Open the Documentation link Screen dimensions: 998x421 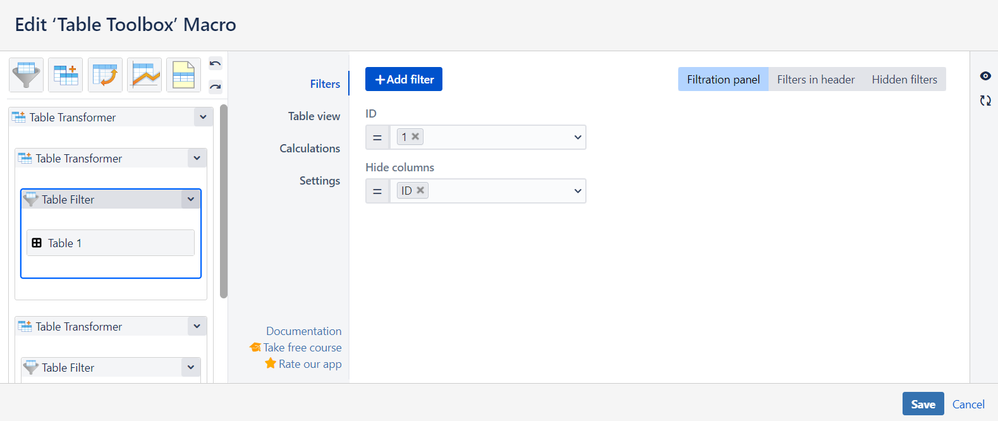pos(304,331)
